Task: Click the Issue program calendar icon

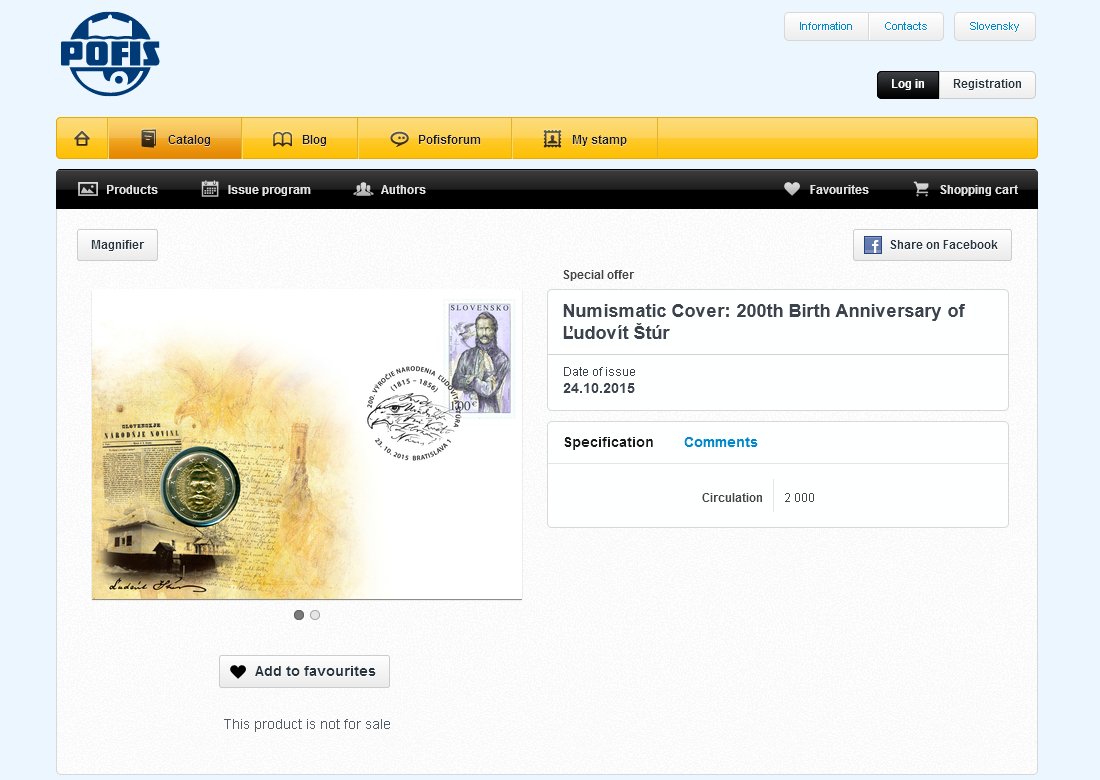Action: point(210,188)
